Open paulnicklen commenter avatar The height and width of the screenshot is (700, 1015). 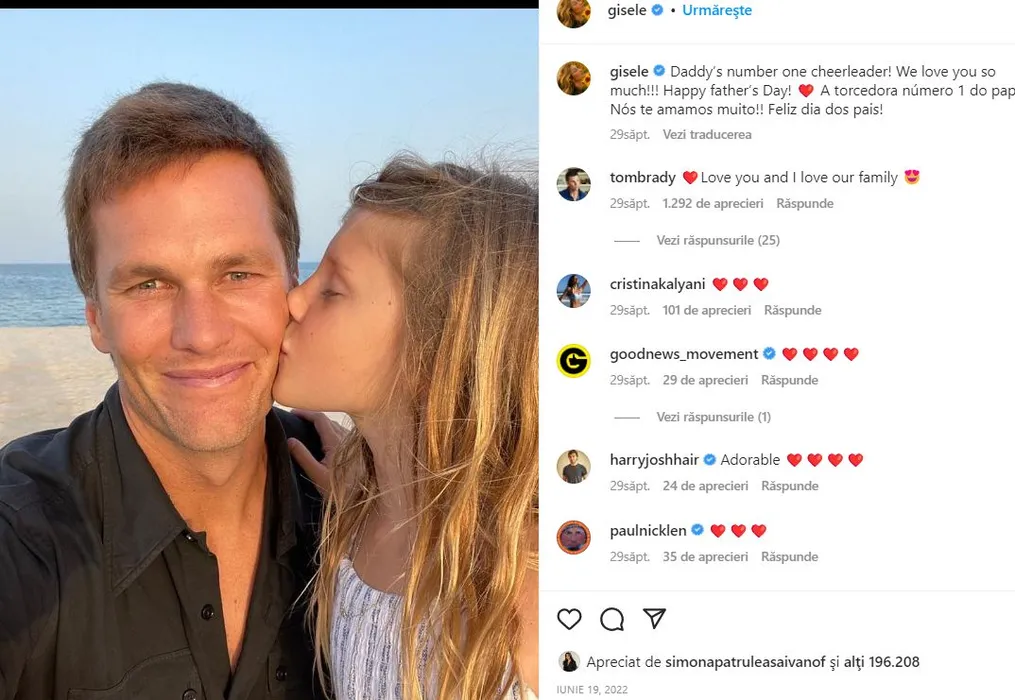[573, 537]
